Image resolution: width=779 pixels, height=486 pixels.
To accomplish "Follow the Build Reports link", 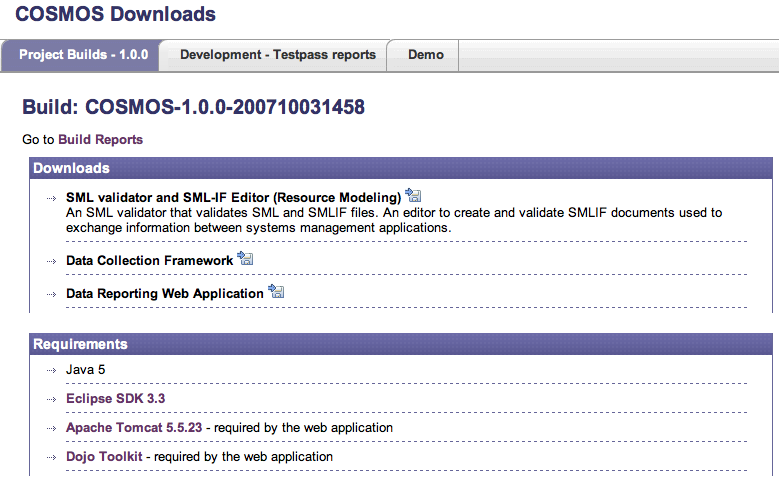I will pos(100,140).
